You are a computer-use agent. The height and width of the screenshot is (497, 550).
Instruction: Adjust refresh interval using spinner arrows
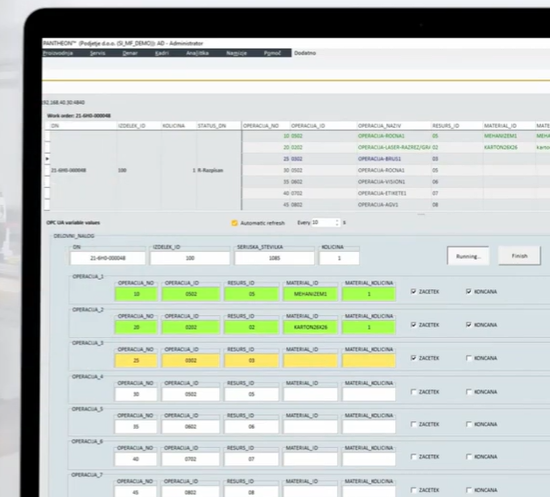337,223
